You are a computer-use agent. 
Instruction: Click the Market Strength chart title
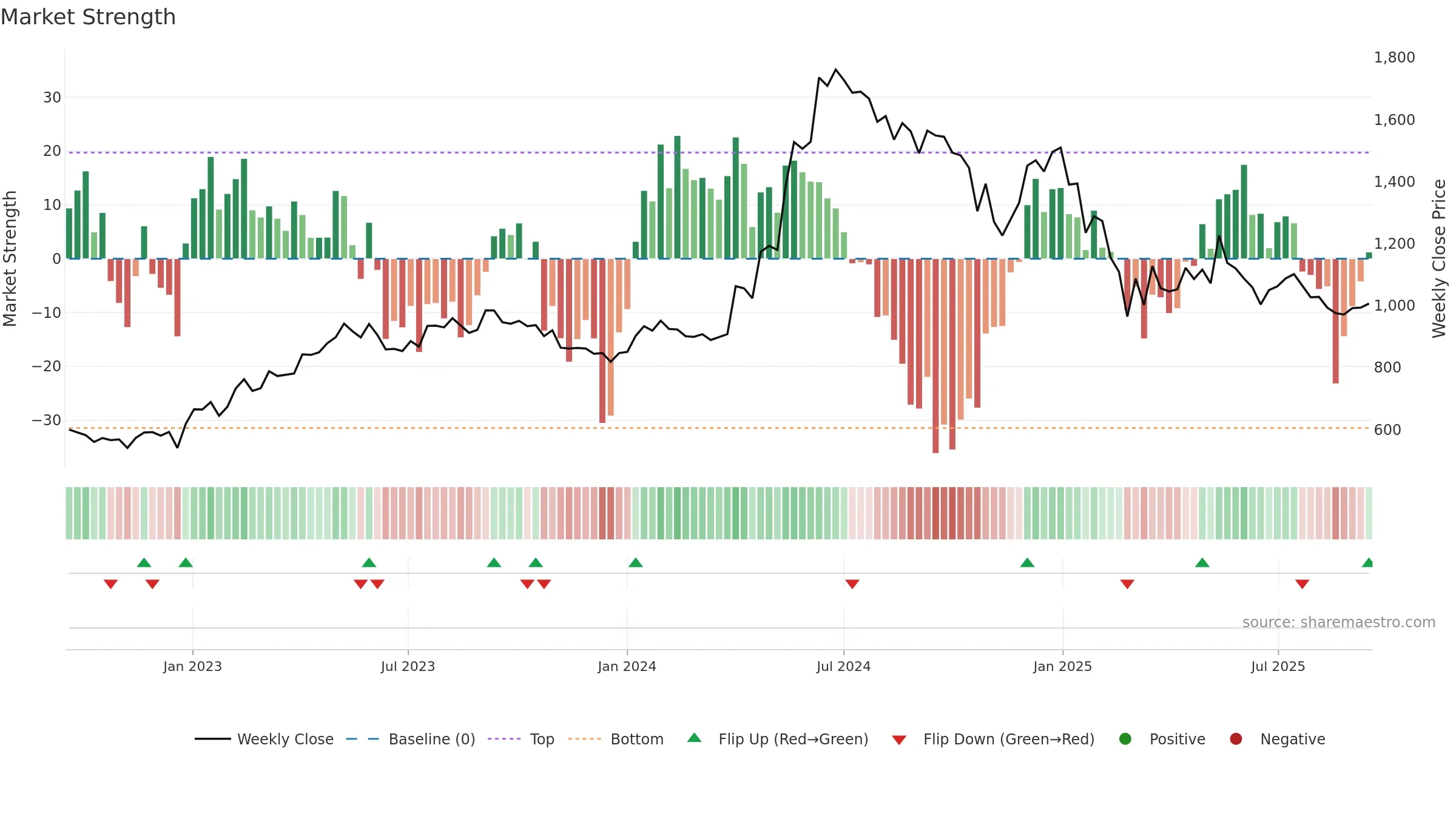(x=89, y=17)
